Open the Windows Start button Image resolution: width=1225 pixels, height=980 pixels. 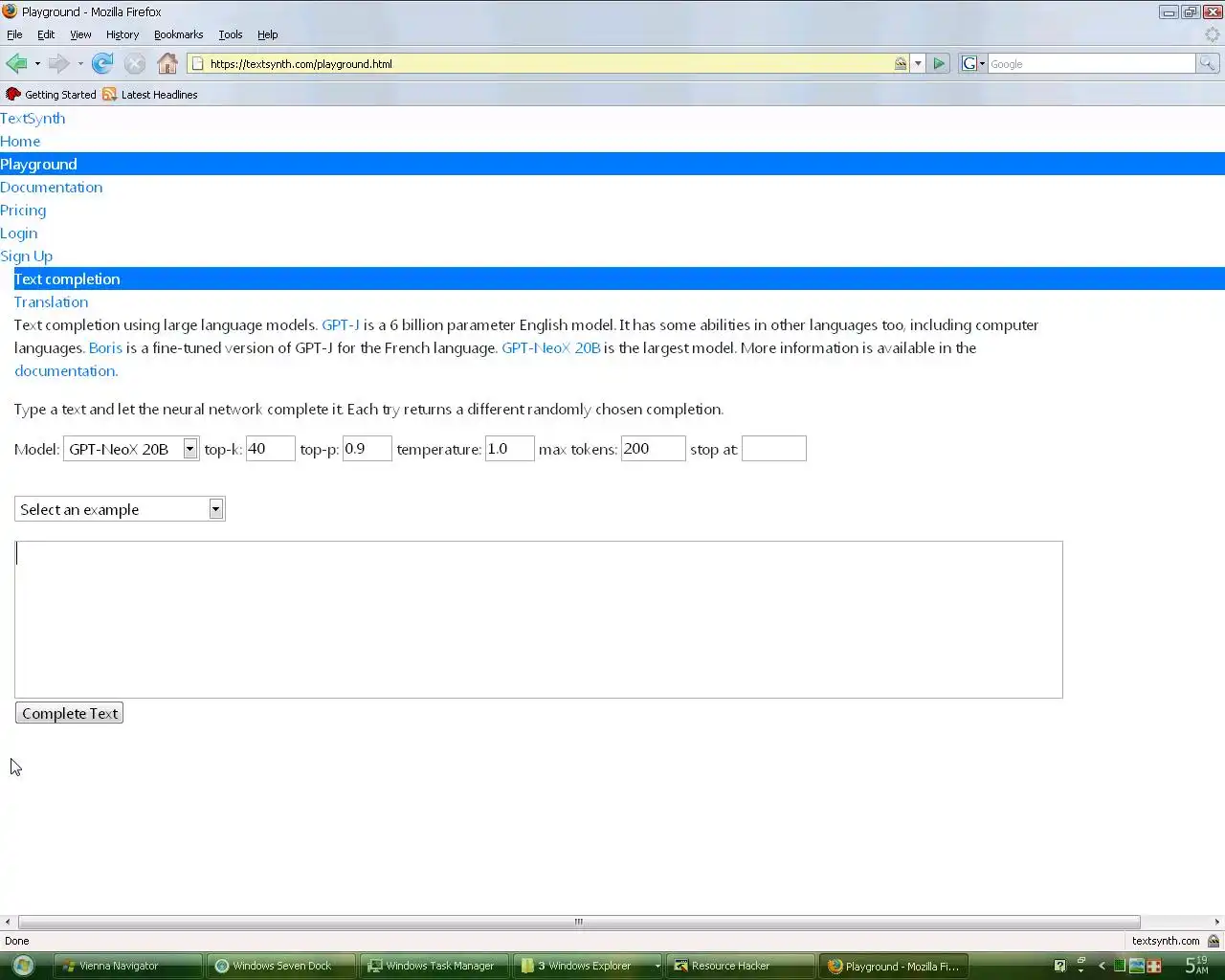[x=23, y=966]
